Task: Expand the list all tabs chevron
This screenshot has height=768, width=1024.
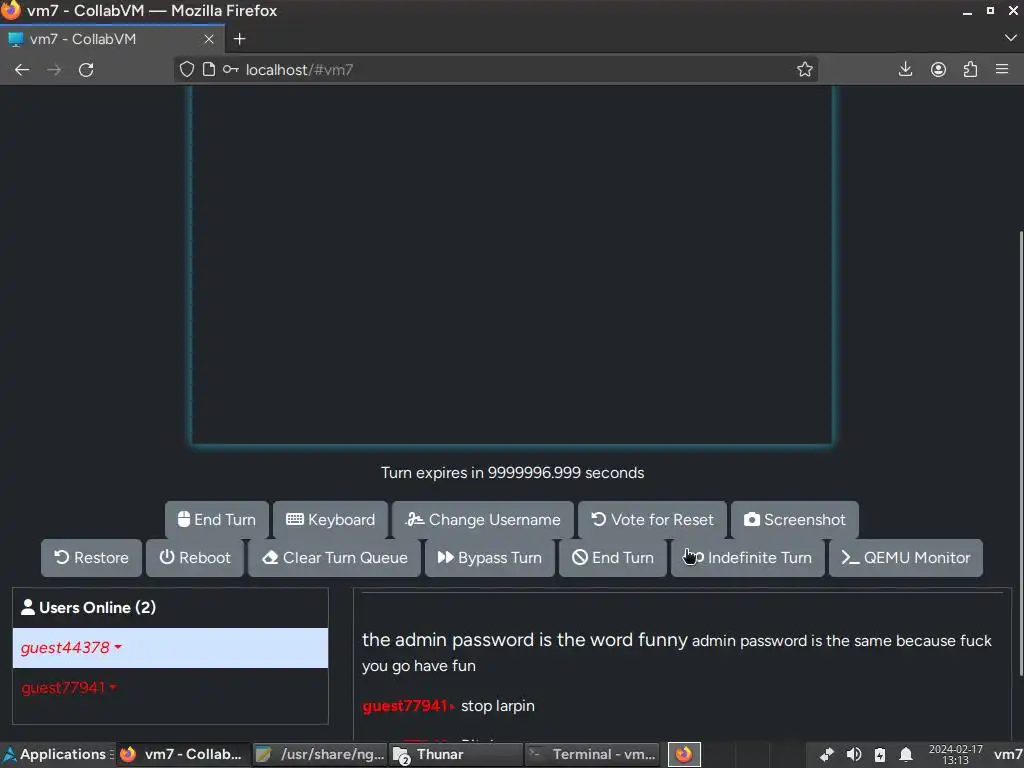Action: (1010, 39)
